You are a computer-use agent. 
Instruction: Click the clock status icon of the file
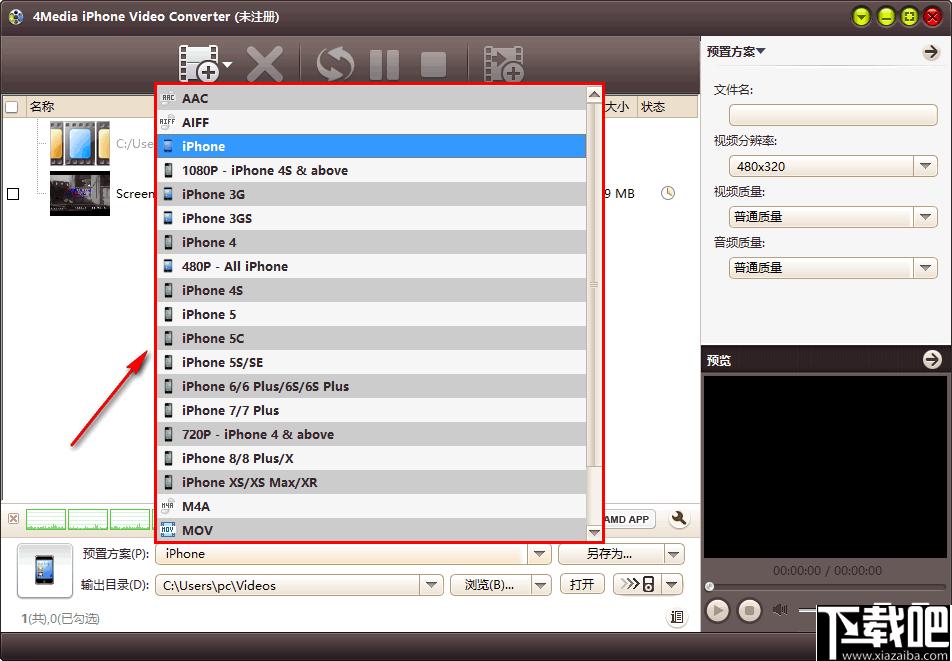point(668,193)
